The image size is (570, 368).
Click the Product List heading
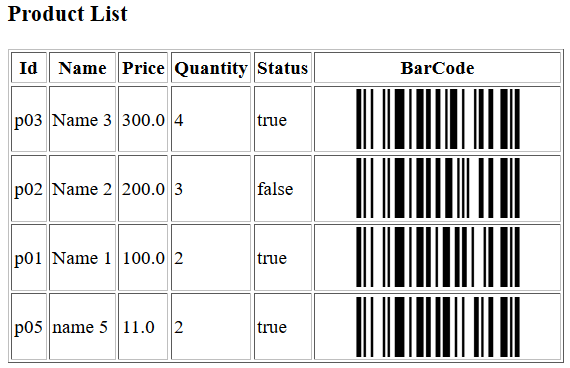click(68, 14)
